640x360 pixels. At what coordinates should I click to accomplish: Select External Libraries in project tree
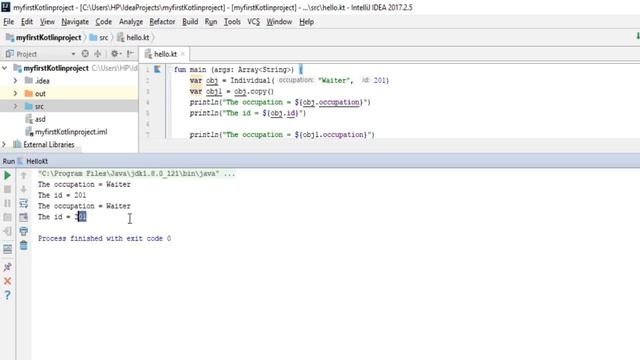click(49, 144)
